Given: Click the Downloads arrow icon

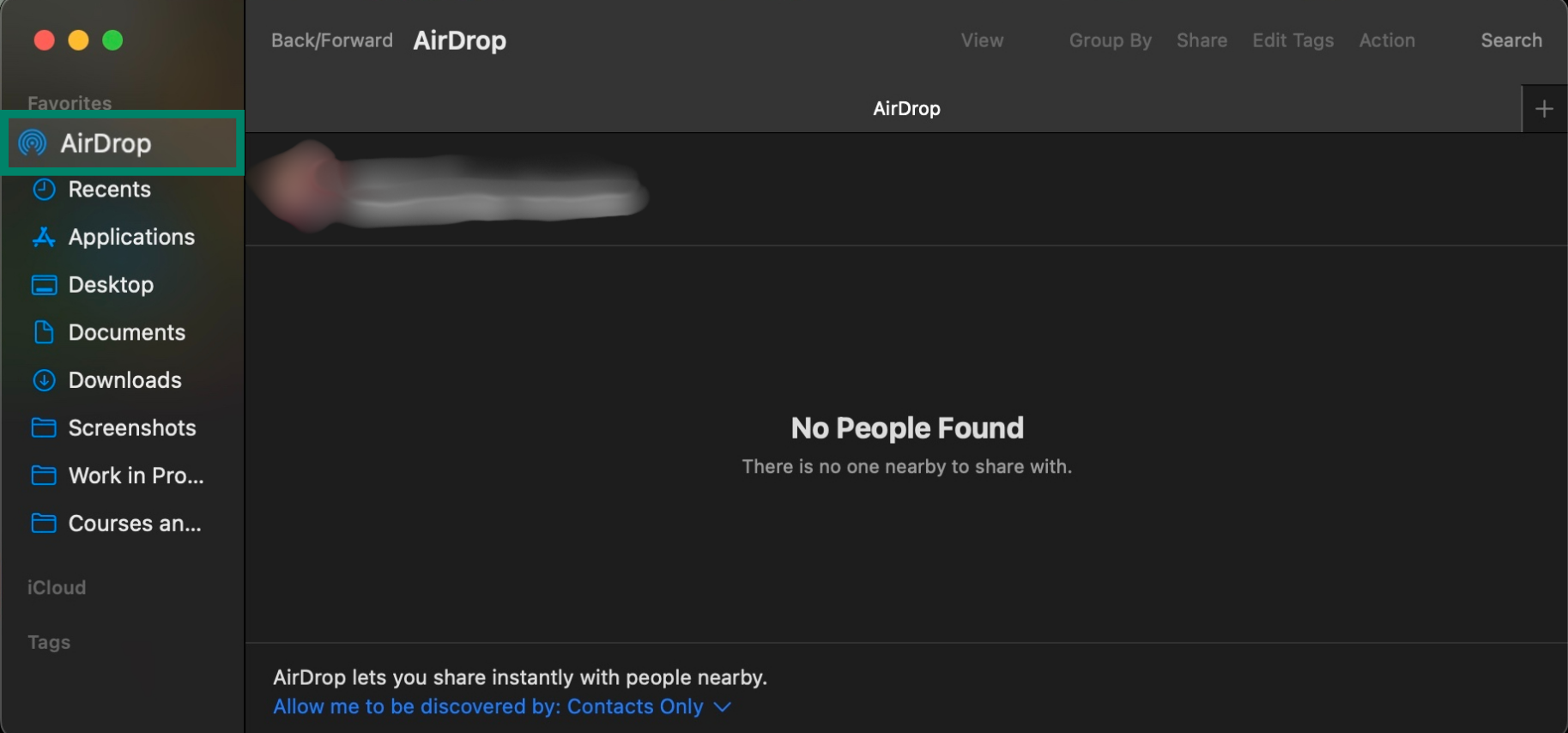Looking at the screenshot, I should coord(44,380).
